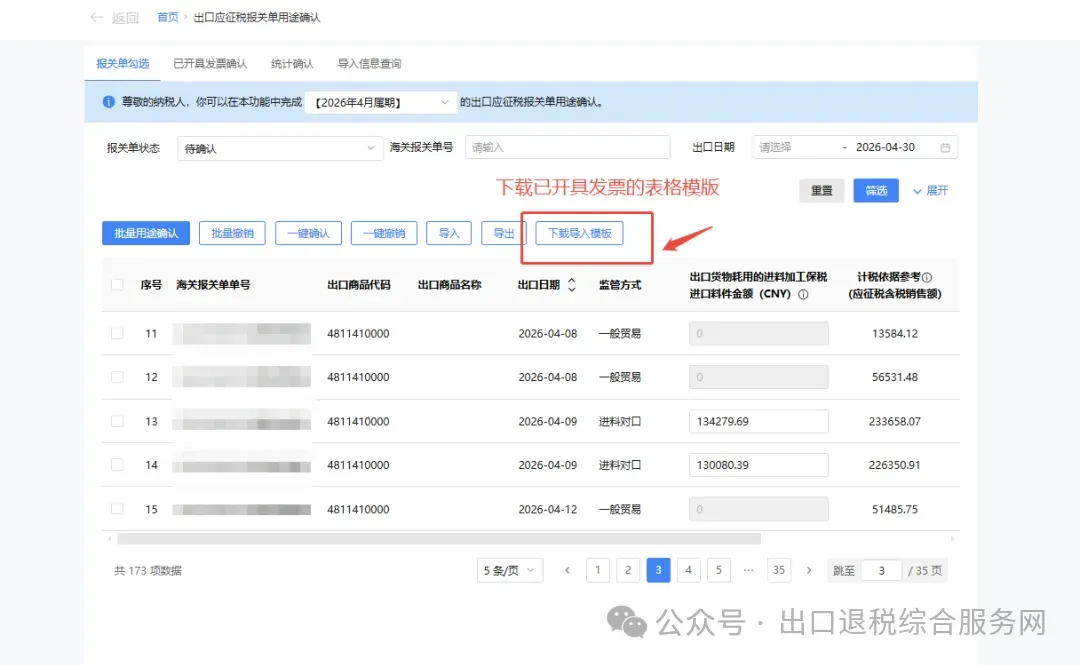Select current page 3 button
The height and width of the screenshot is (665, 1080).
(658, 570)
